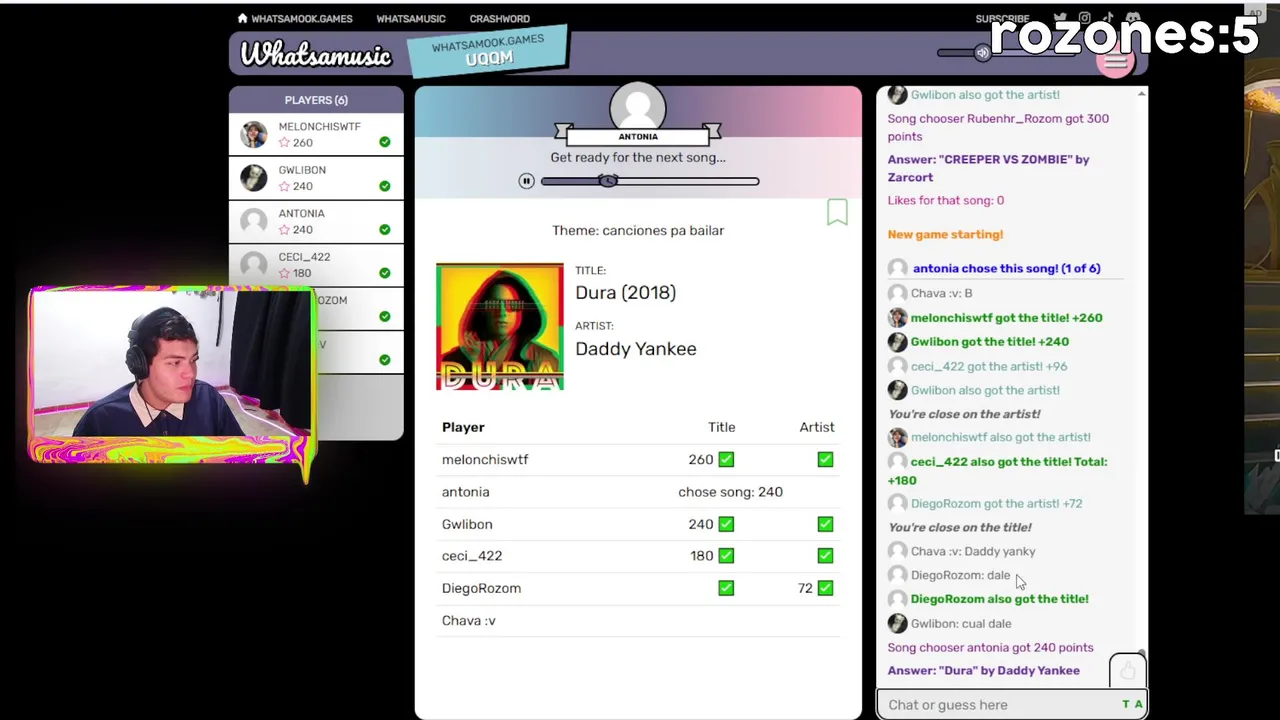Focus the Chat or guess here field
This screenshot has height=720, width=1280.
[x=1000, y=705]
